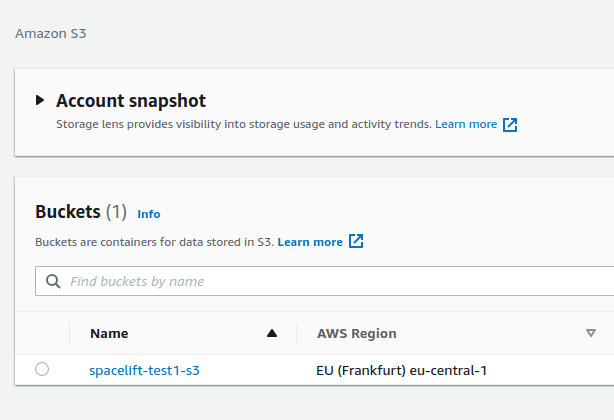This screenshot has height=420, width=614.
Task: Open the Info link beside Buckets
Action: pyautogui.click(x=149, y=214)
